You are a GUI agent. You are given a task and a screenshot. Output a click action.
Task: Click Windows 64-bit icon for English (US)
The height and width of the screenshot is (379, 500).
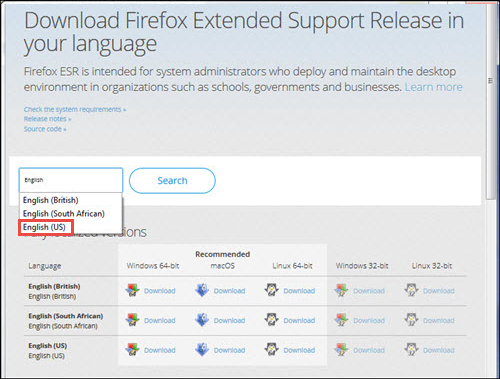coord(132,349)
